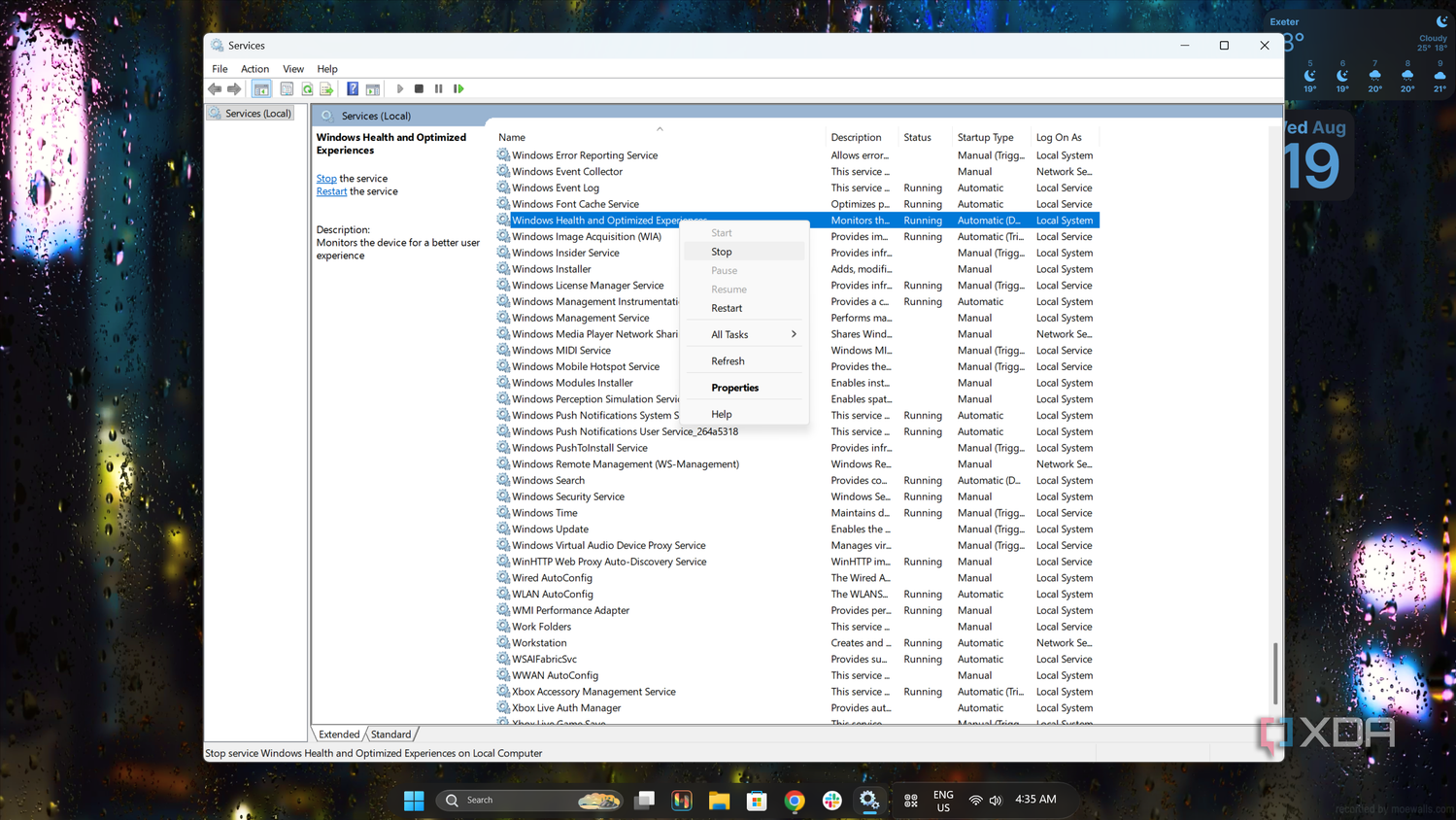This screenshot has width=1456, height=820.
Task: Click the toolbar Refresh icon
Action: click(x=307, y=88)
